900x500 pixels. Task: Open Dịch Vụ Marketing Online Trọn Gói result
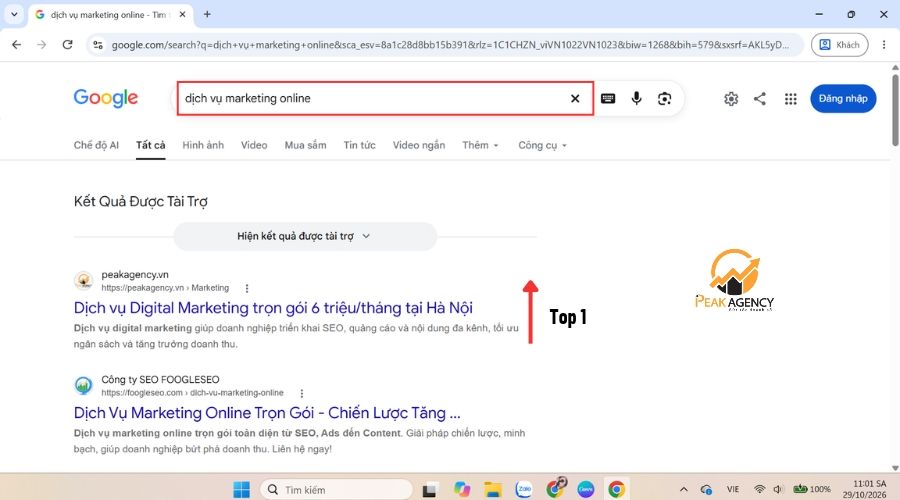(267, 413)
